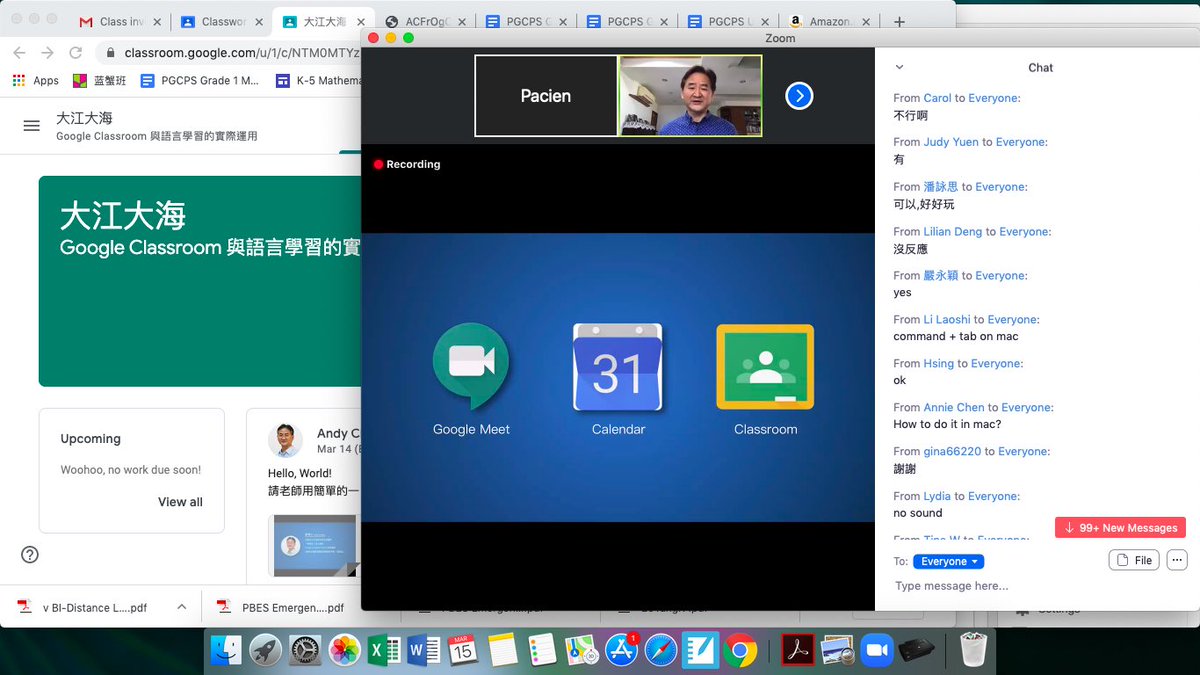Click the red Recording indicator

point(406,164)
